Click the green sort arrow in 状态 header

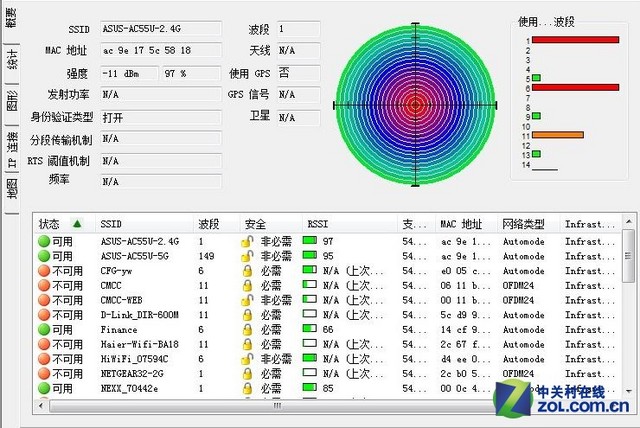77,223
